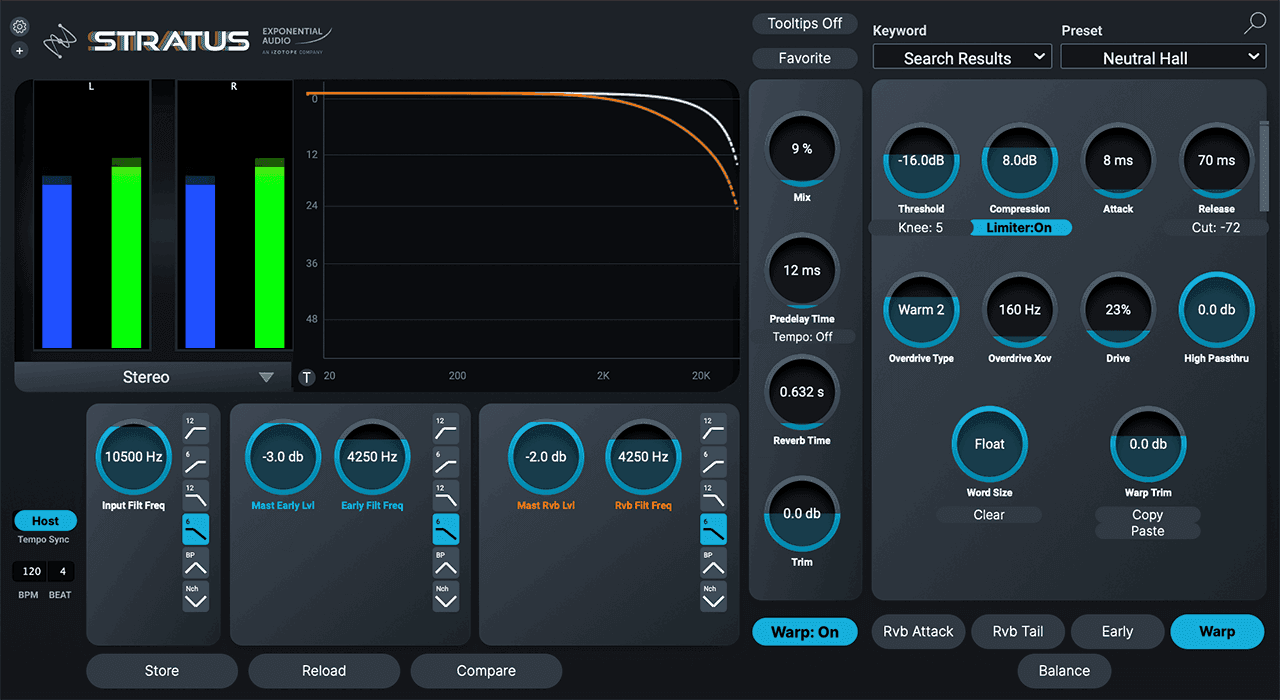1280x700 pixels.
Task: Click the Knee: 5 setting
Action: point(920,228)
